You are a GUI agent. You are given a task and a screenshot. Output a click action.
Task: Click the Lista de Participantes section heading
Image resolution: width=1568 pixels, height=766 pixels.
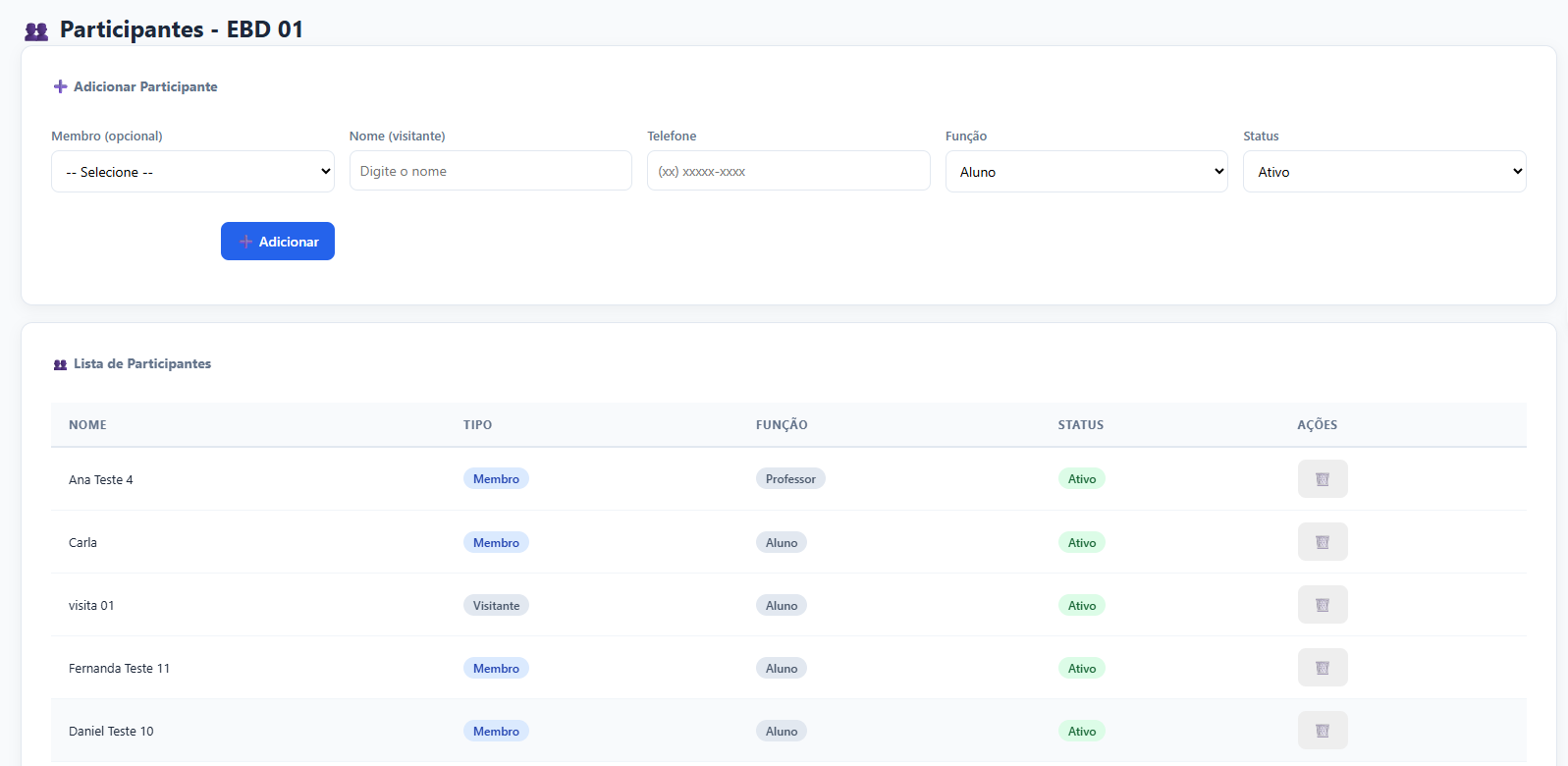tap(142, 363)
